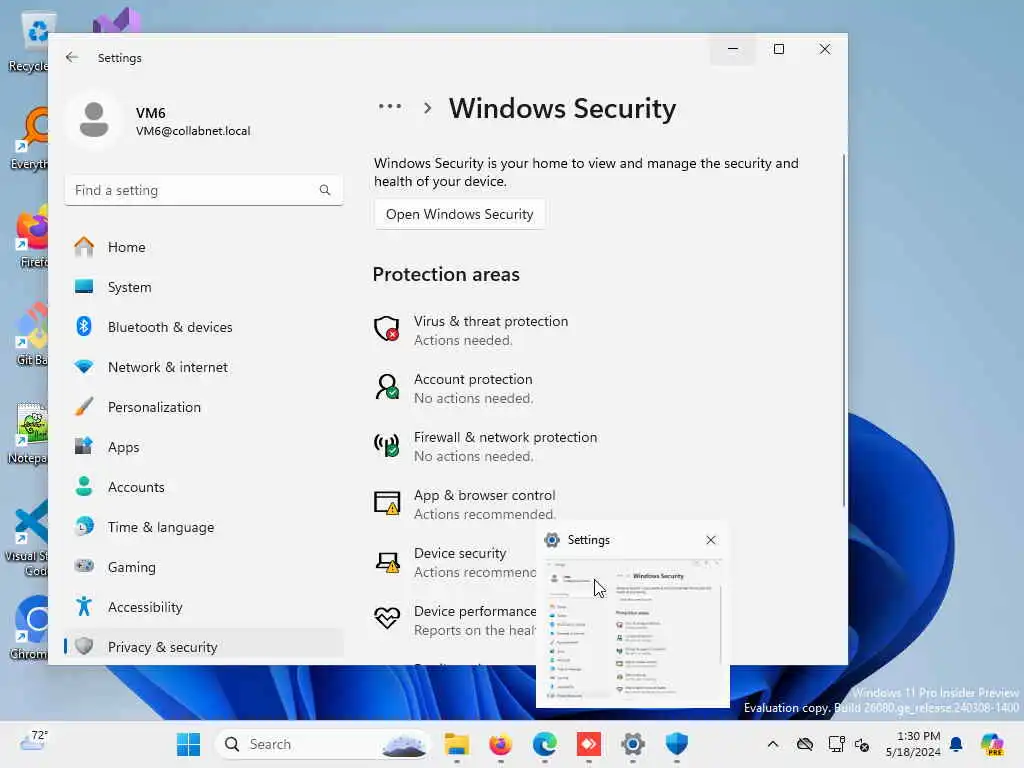Click the Home house icon

point(84,247)
